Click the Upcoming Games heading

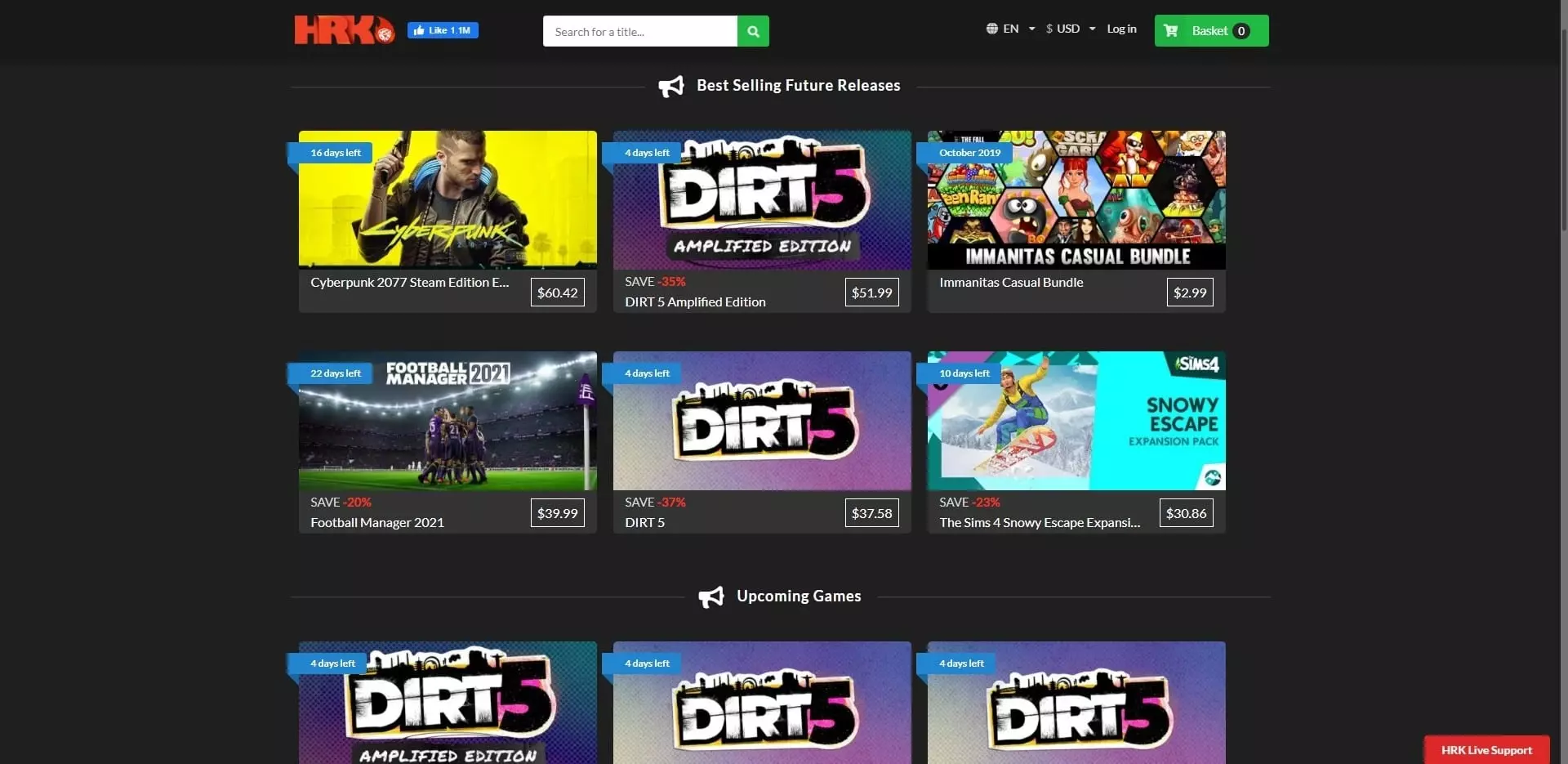(x=799, y=596)
